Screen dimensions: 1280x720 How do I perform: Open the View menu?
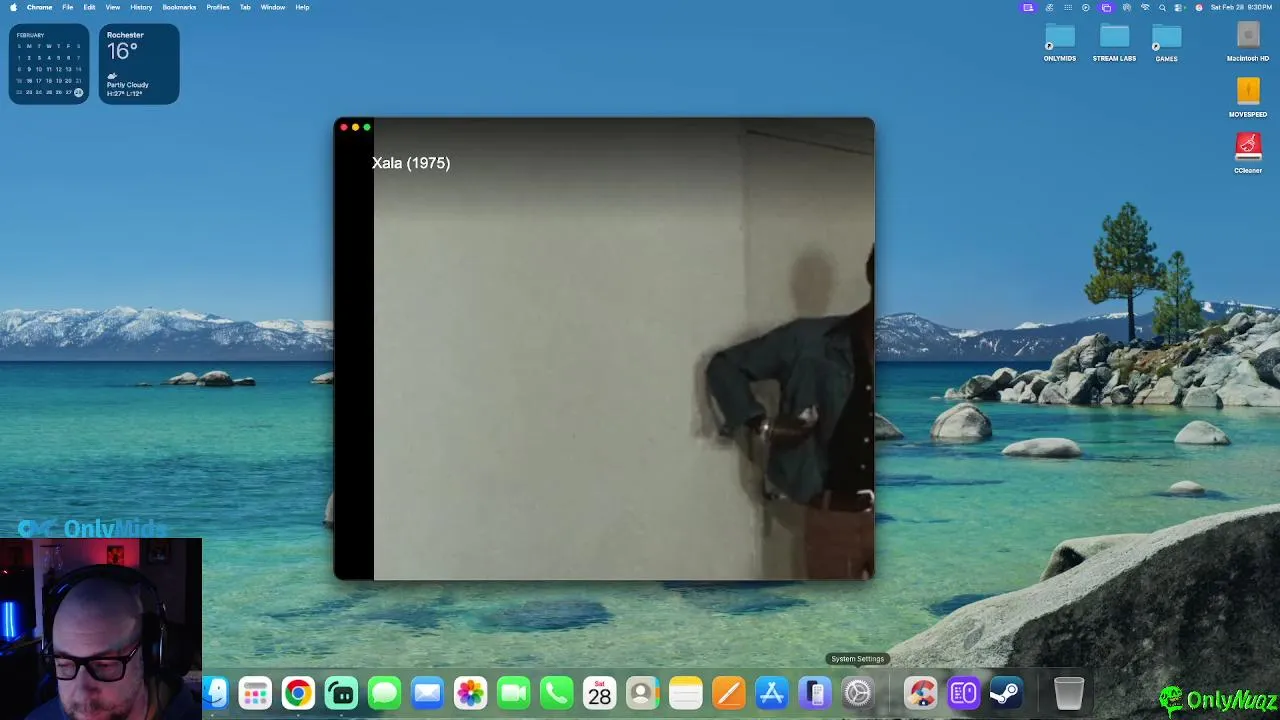[113, 7]
